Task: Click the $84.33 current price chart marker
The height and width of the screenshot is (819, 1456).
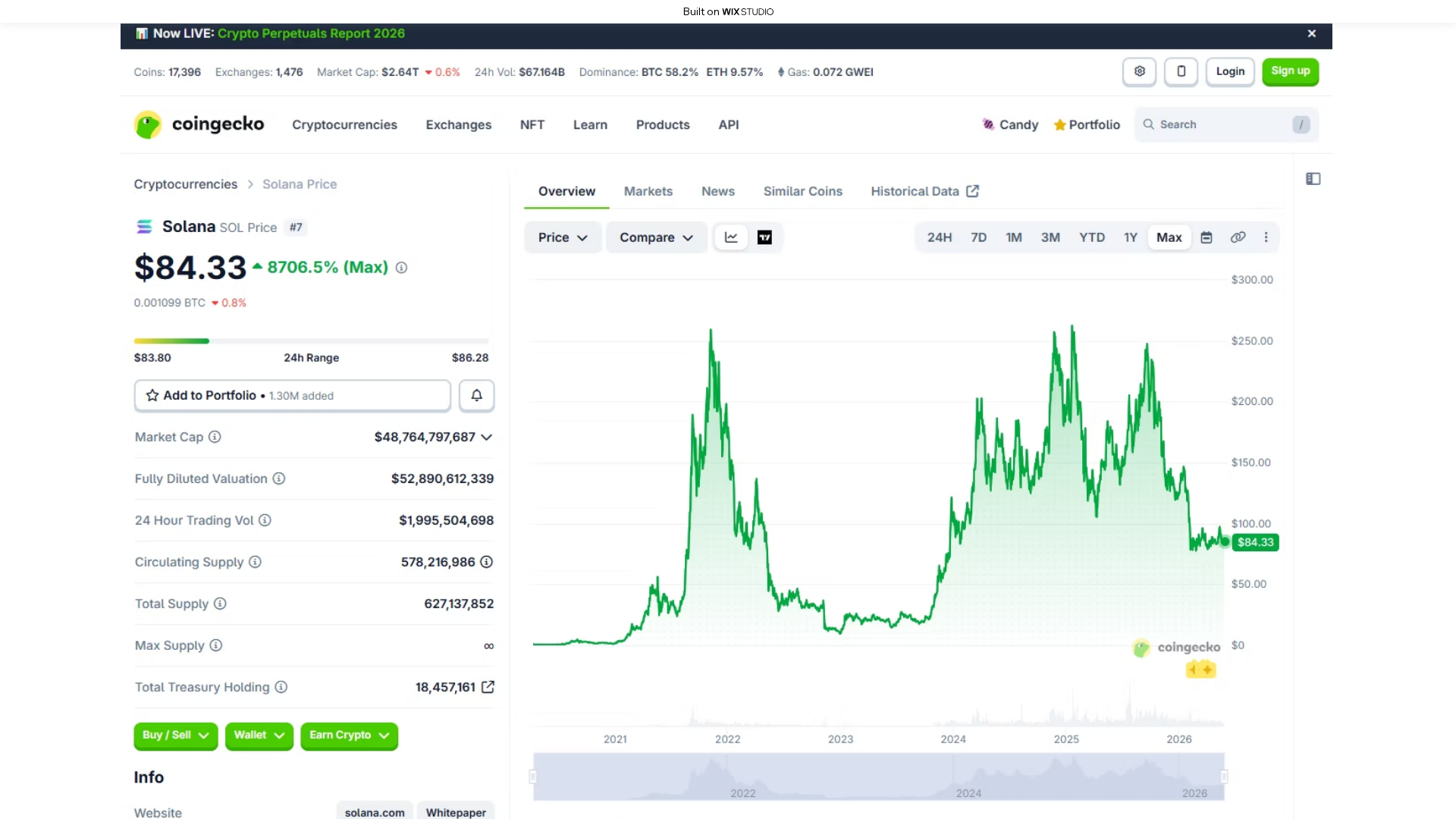Action: click(1255, 542)
